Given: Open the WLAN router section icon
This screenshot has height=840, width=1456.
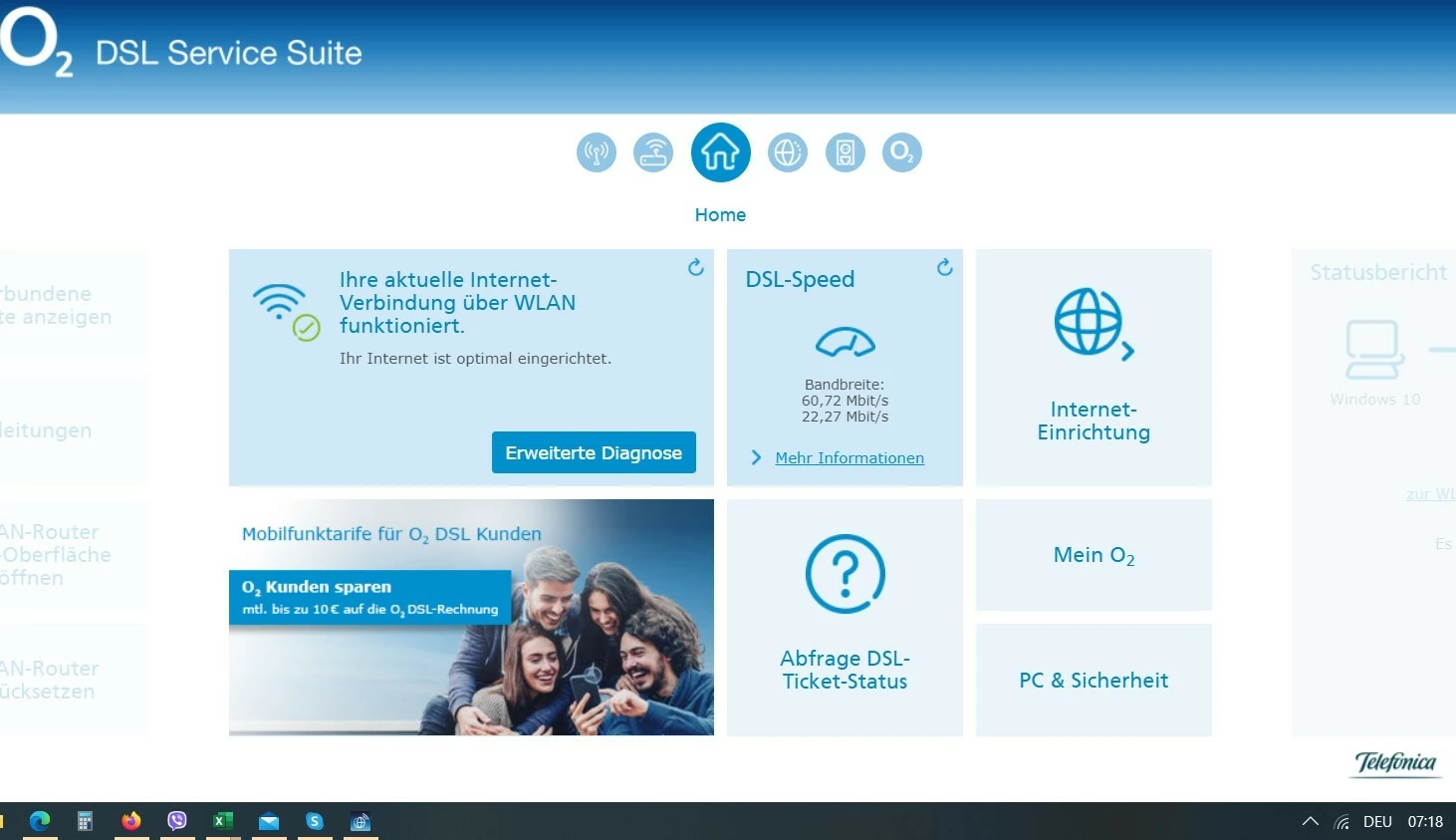Looking at the screenshot, I should click(653, 152).
